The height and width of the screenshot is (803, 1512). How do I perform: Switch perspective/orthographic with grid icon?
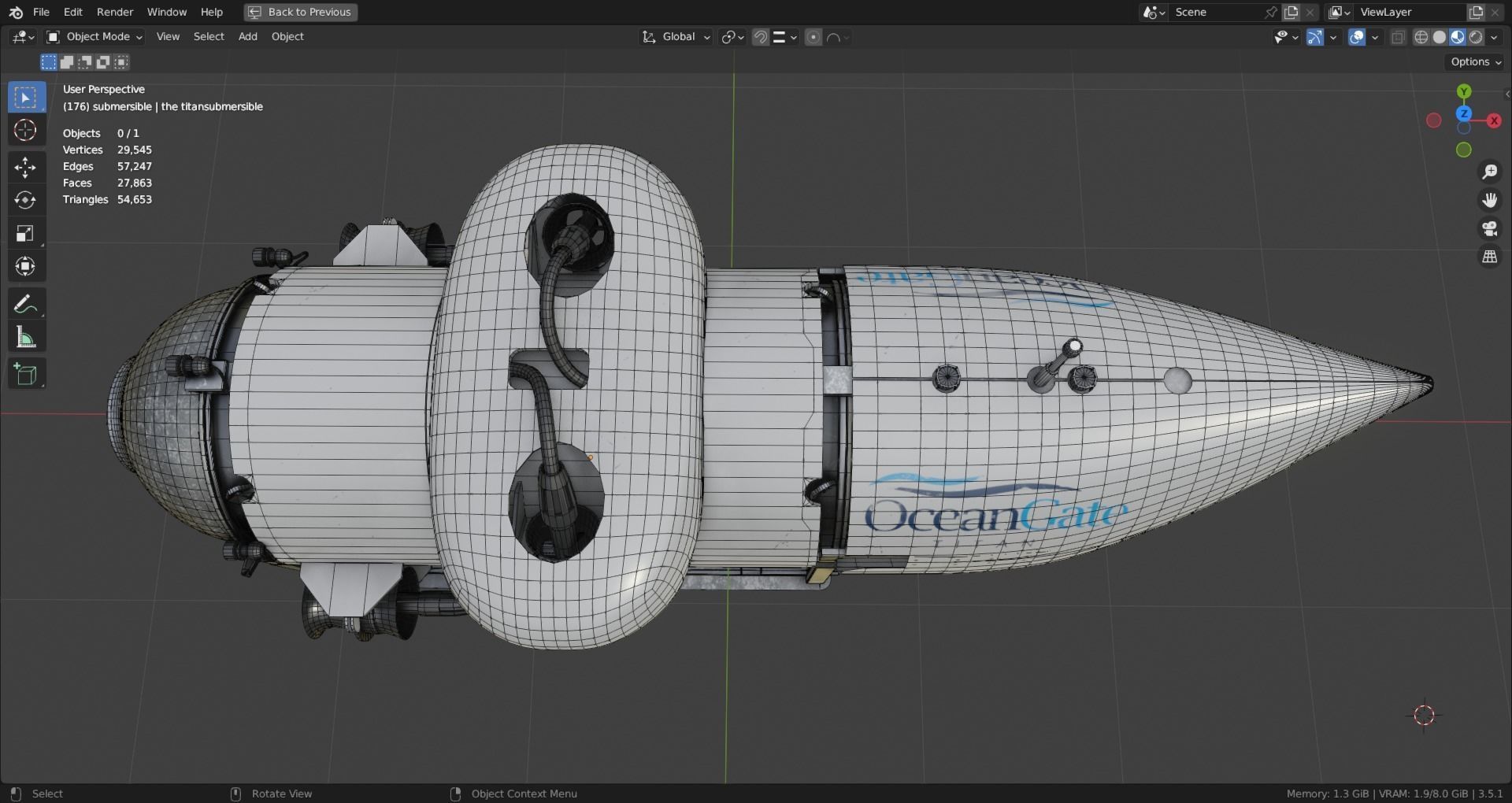(x=1490, y=257)
